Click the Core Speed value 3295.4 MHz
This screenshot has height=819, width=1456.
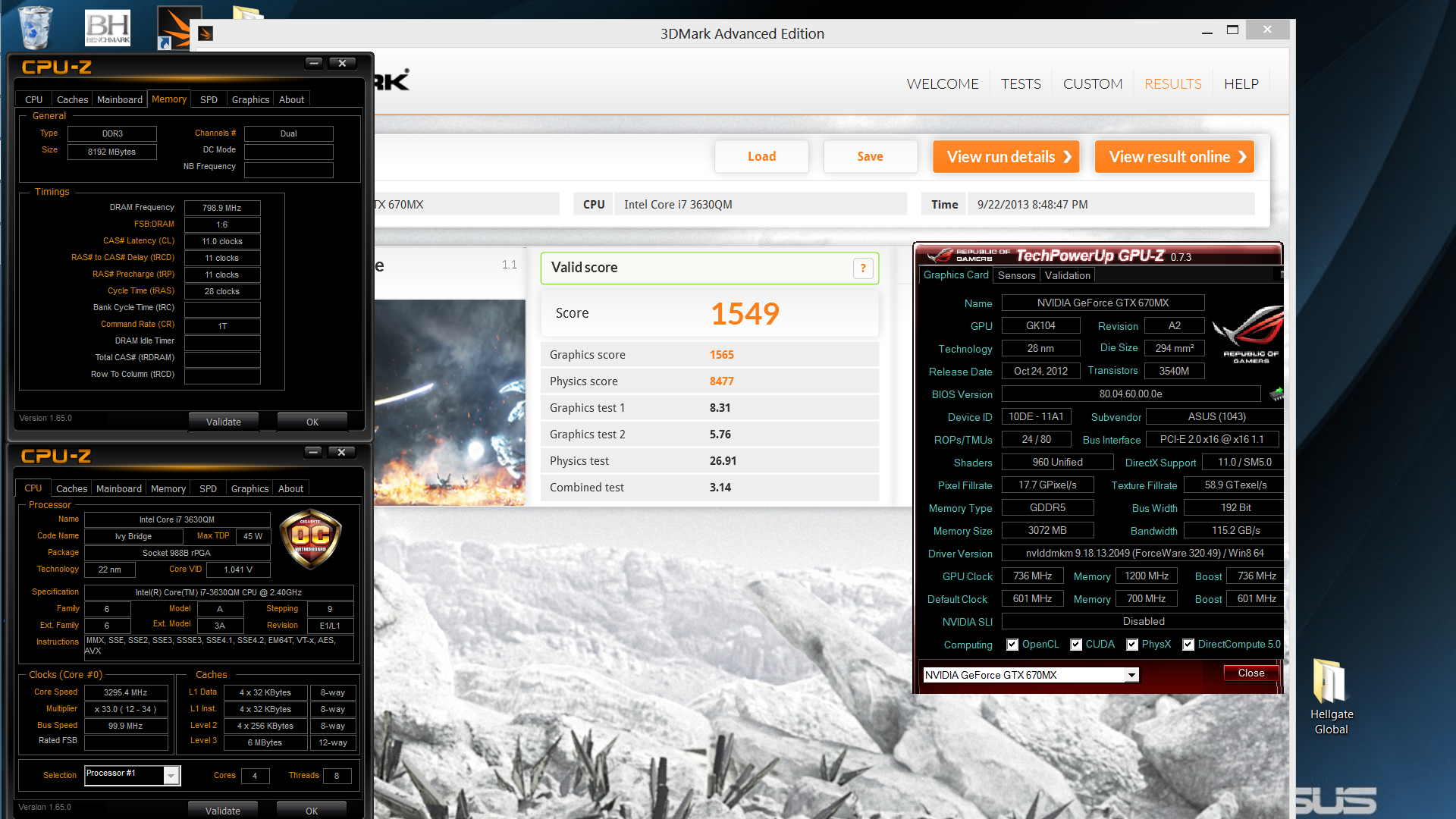point(126,692)
